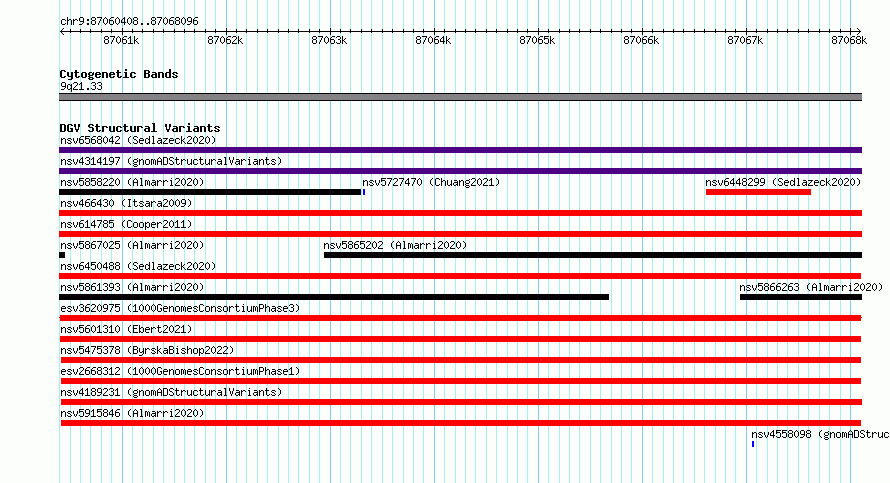Click the 87063k ruler tick label
Viewport: 890px width, 483px height.
(329, 41)
